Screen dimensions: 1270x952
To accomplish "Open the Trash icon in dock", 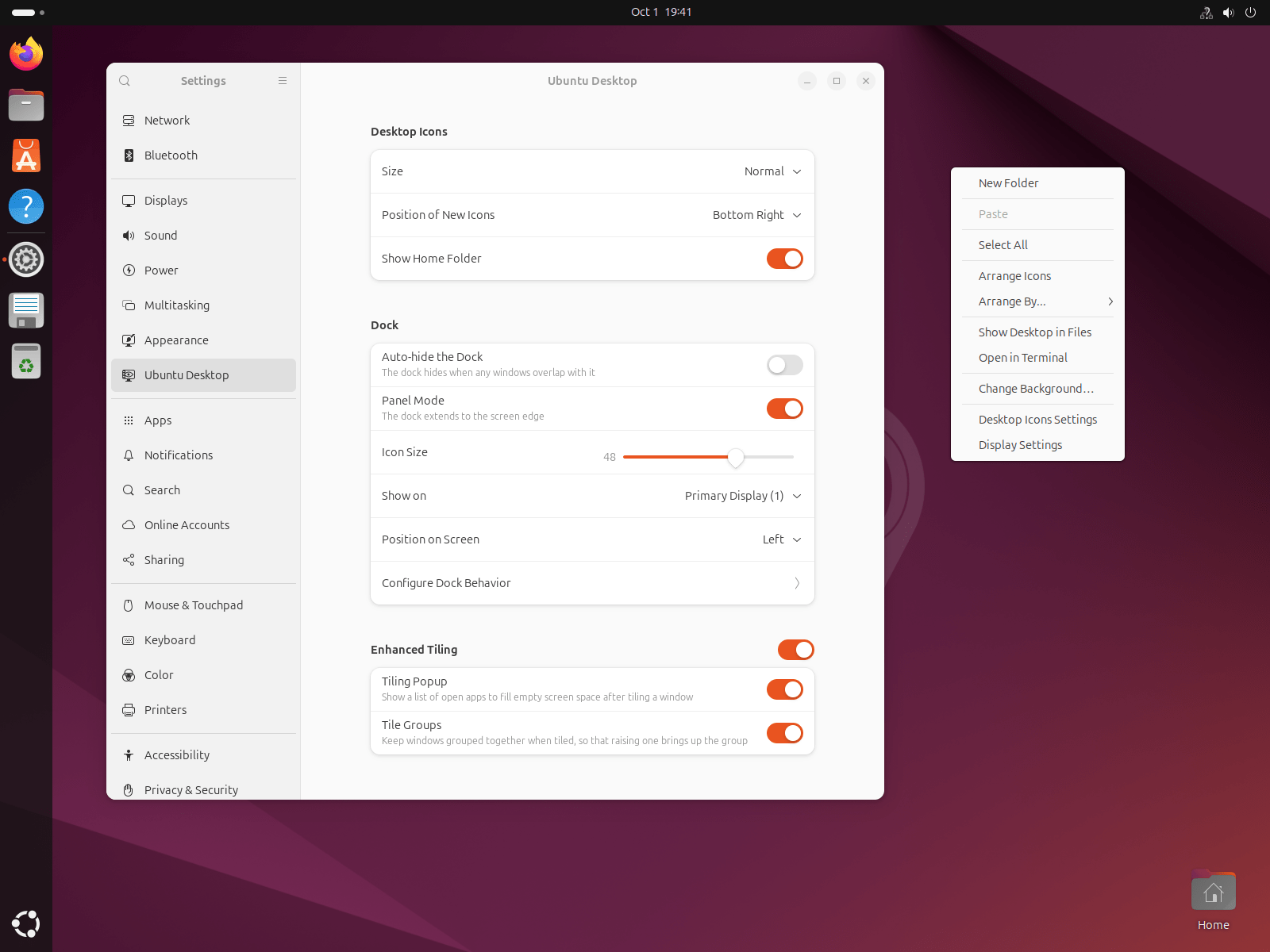I will pos(26,362).
